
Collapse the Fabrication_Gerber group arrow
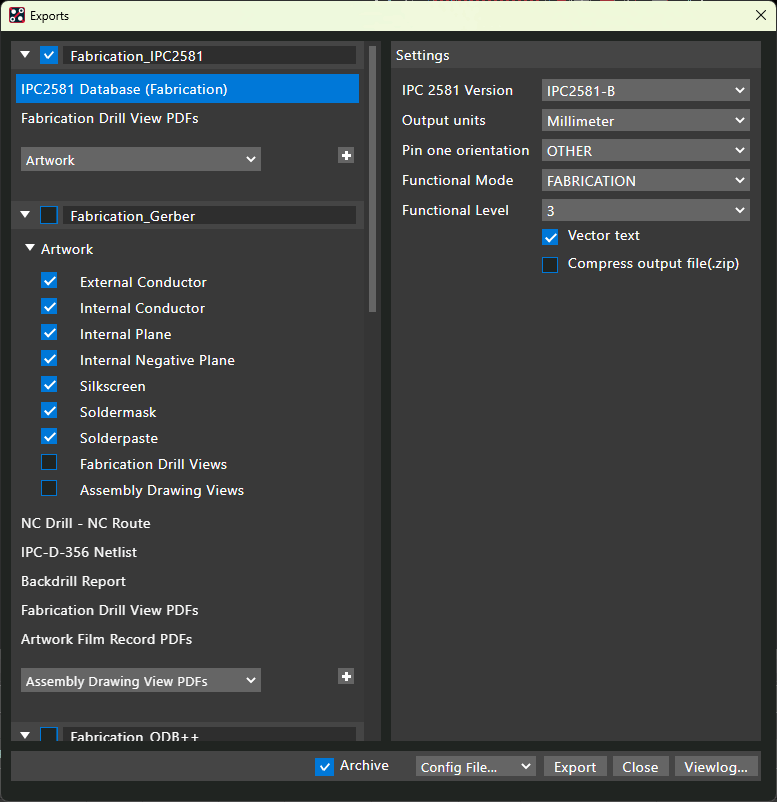25,215
